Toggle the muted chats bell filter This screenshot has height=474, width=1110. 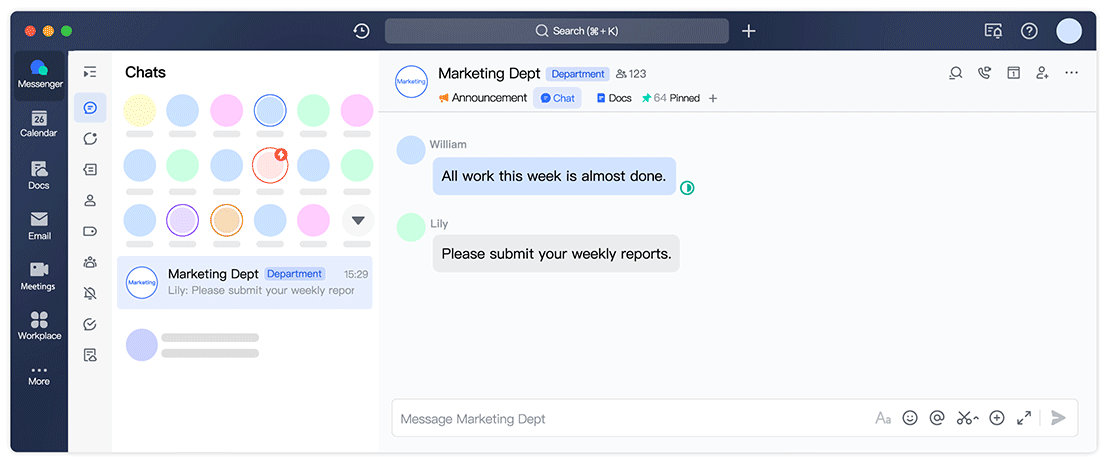coord(90,293)
